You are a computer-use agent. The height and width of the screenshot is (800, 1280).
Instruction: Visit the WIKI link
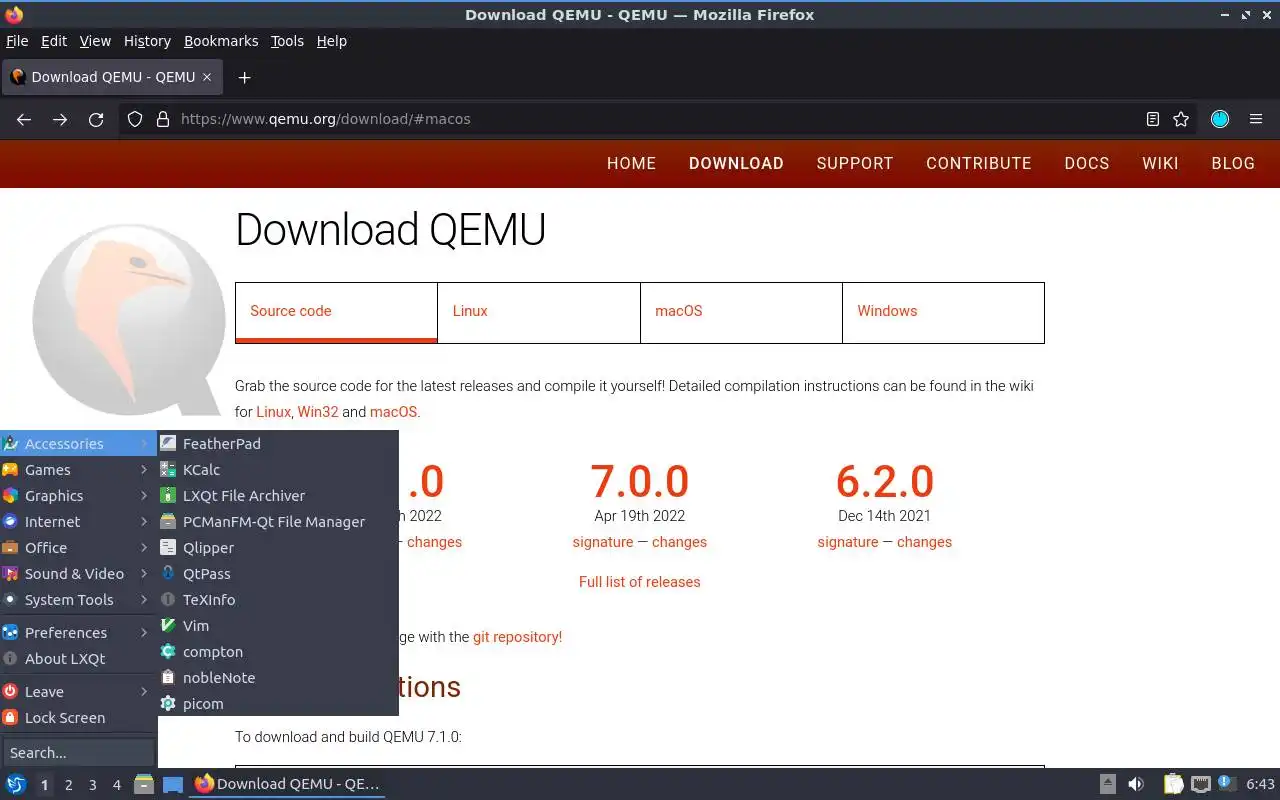1160,163
